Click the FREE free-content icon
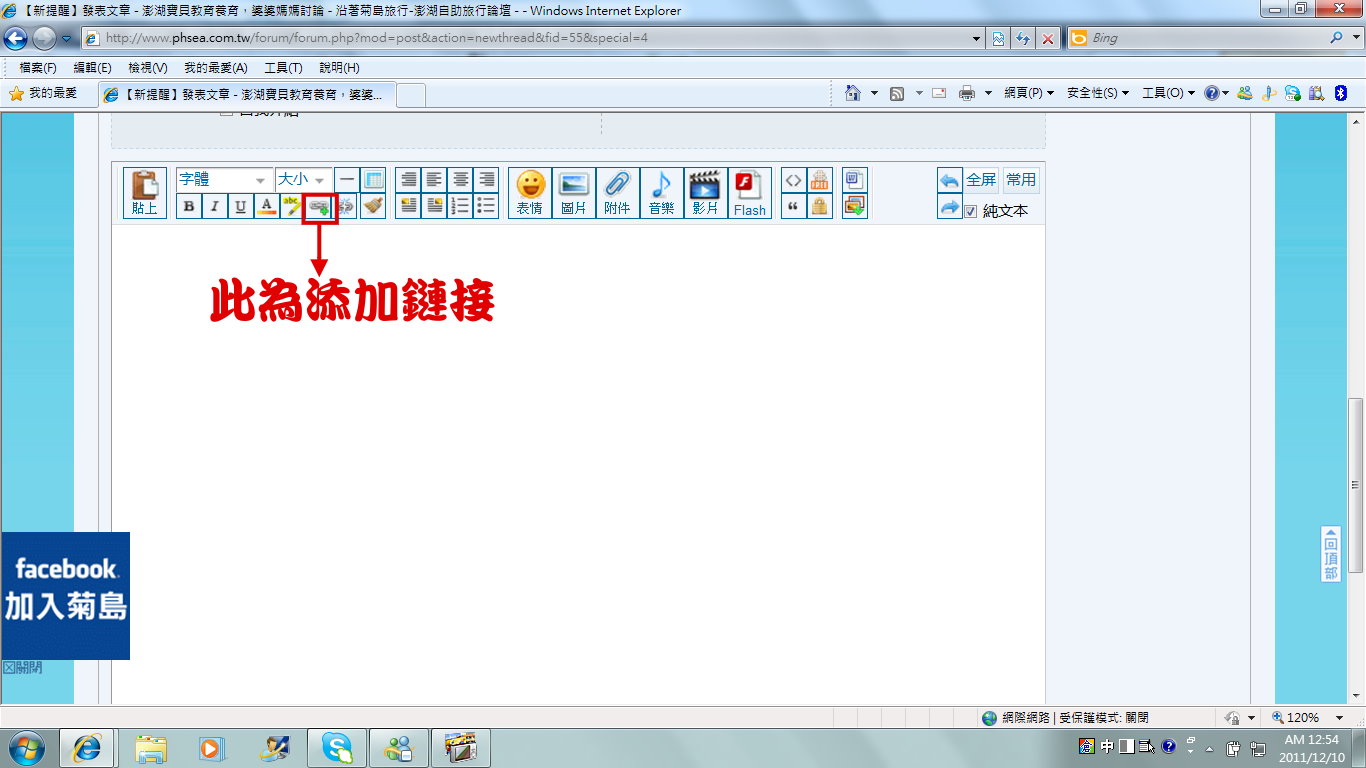This screenshot has width=1366, height=768. coord(820,180)
